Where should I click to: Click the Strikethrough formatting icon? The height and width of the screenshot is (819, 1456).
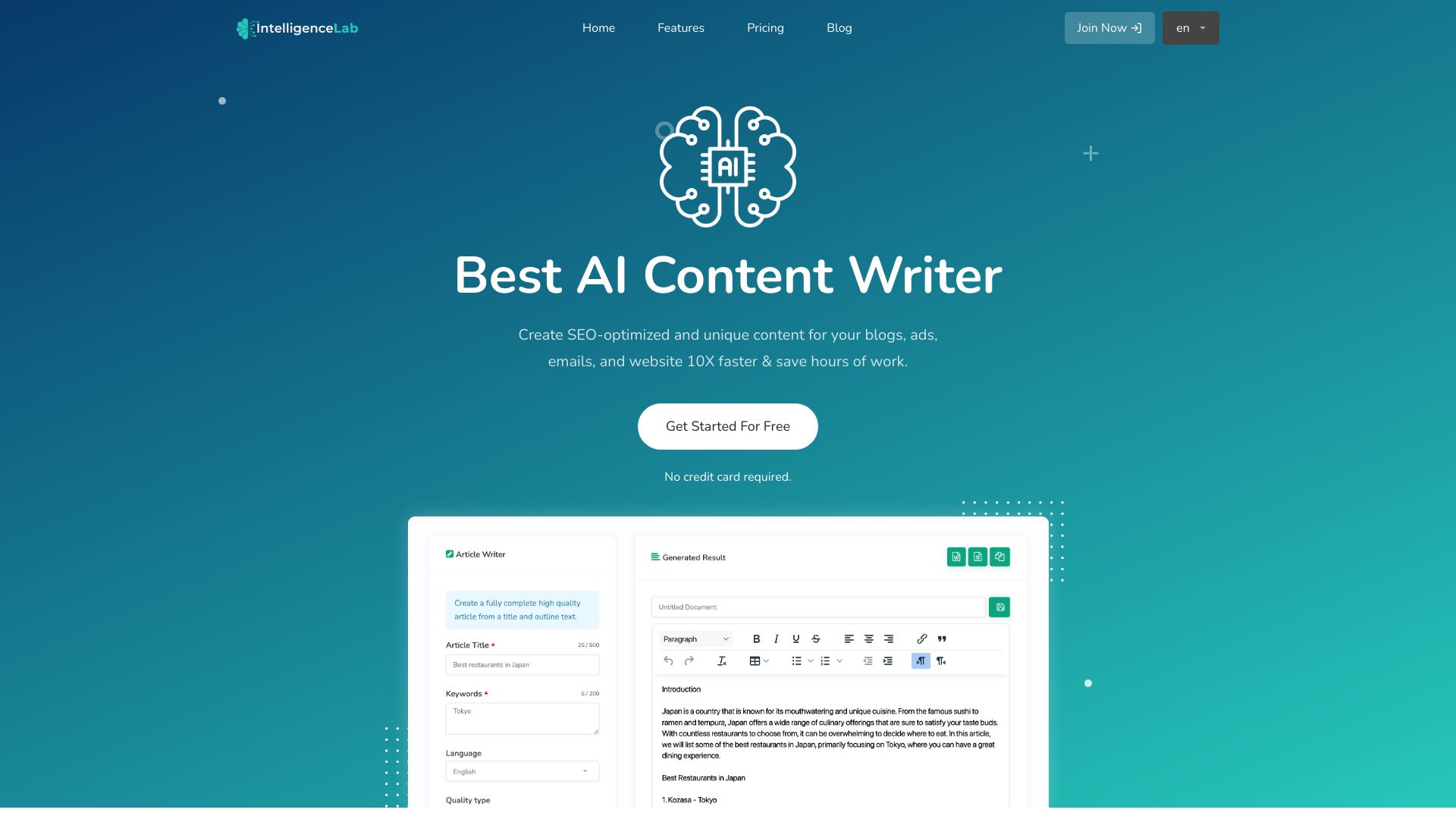pos(816,638)
